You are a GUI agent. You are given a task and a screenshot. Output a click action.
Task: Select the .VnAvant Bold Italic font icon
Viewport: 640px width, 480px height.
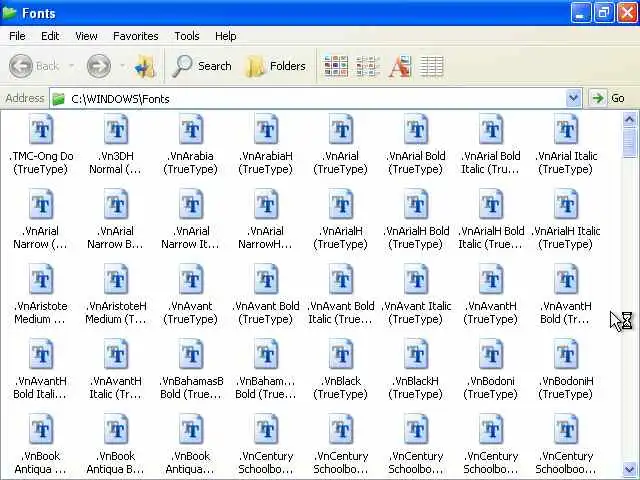341,279
